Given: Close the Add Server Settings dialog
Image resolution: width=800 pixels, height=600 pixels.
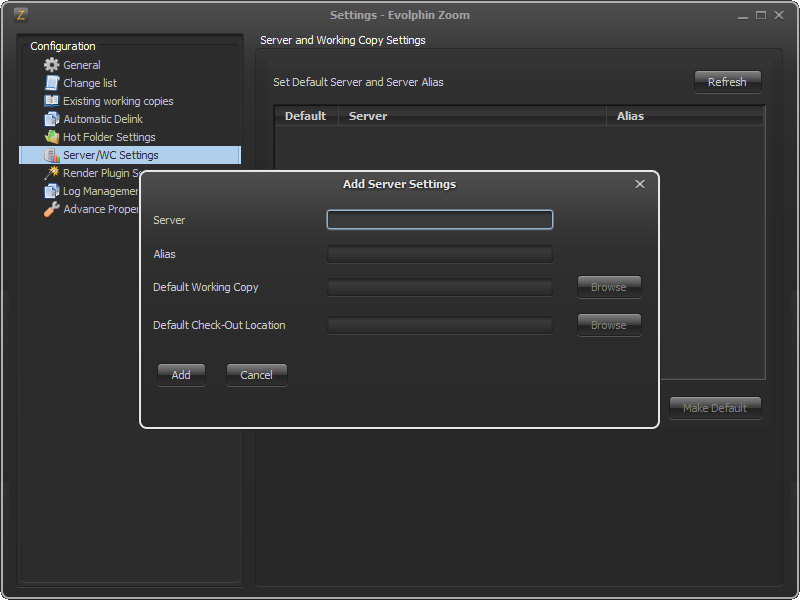Looking at the screenshot, I should coord(640,184).
